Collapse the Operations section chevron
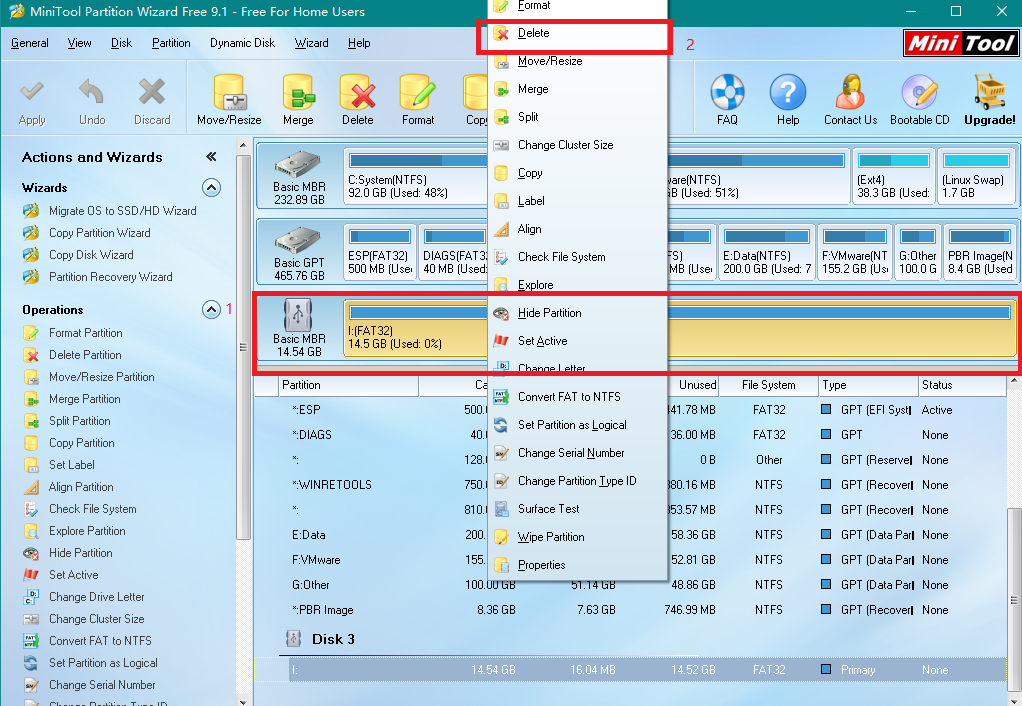The image size is (1022, 706). [211, 309]
